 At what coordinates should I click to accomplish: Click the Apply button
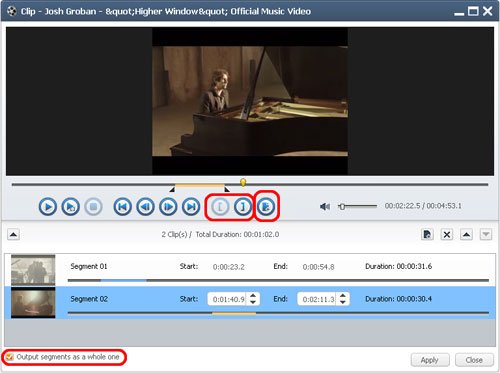click(x=430, y=360)
